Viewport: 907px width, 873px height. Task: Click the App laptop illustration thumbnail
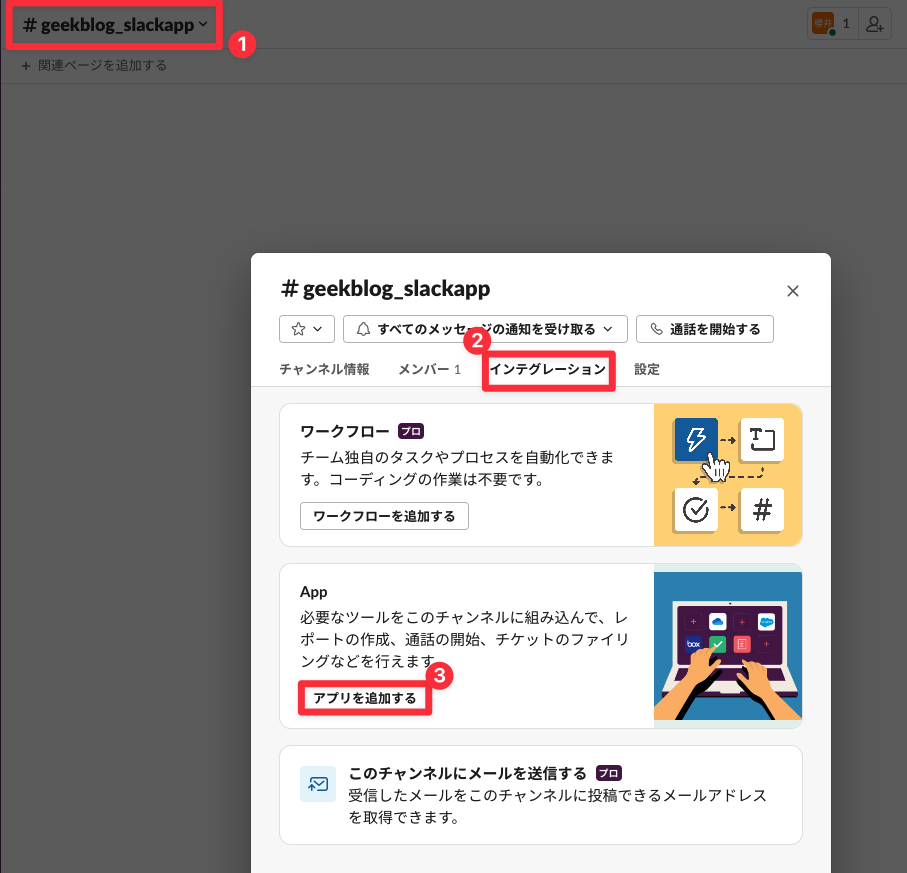[728, 646]
